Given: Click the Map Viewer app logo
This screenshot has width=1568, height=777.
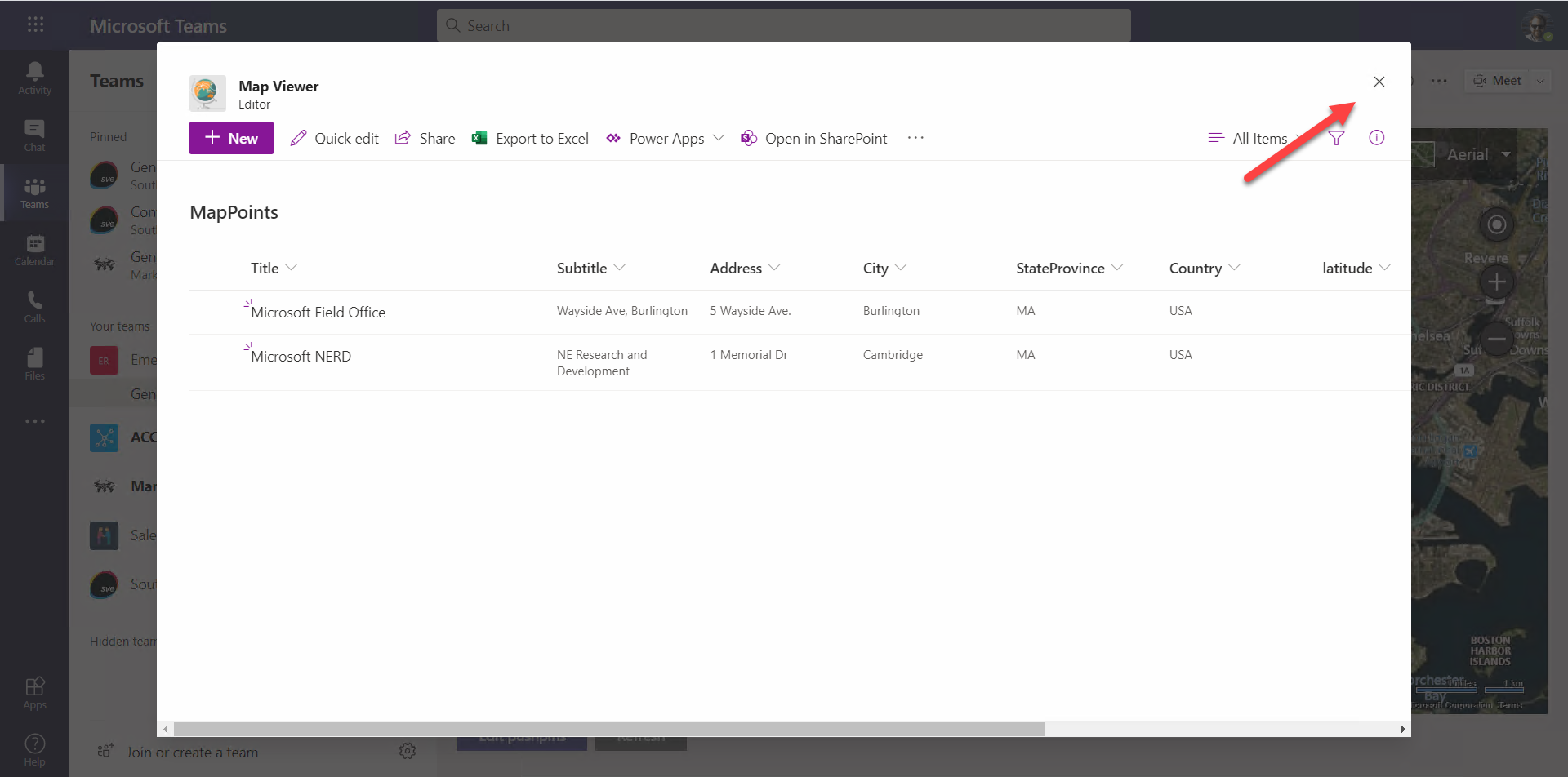Looking at the screenshot, I should click(x=207, y=93).
